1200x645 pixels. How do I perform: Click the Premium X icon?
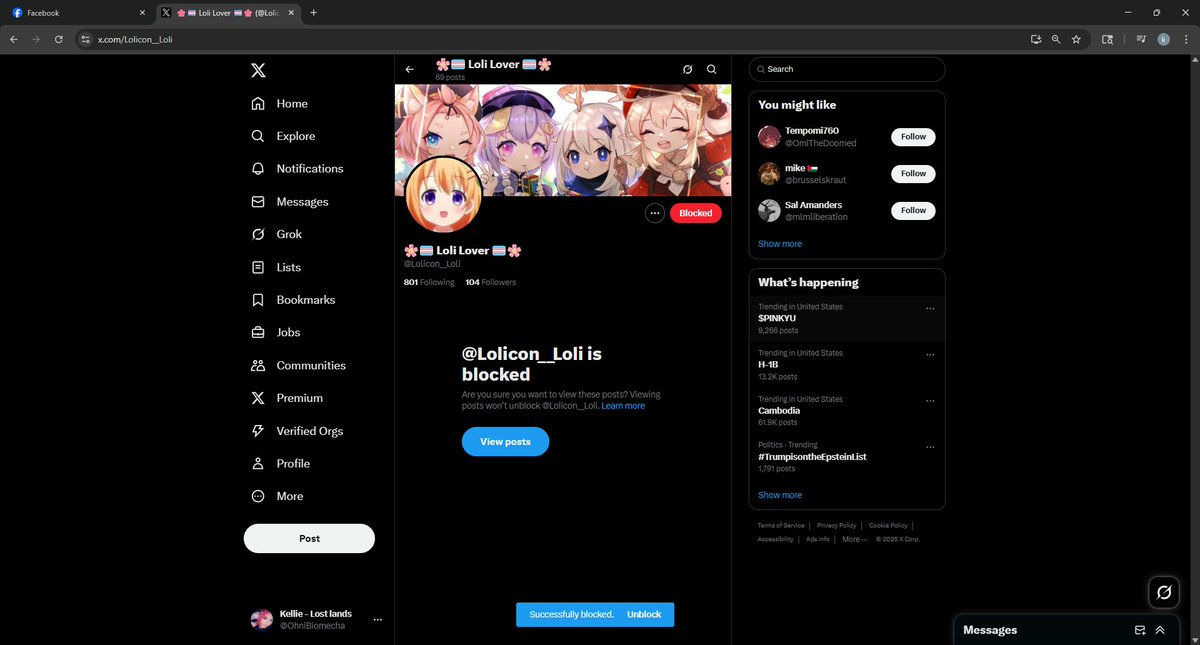pos(258,398)
